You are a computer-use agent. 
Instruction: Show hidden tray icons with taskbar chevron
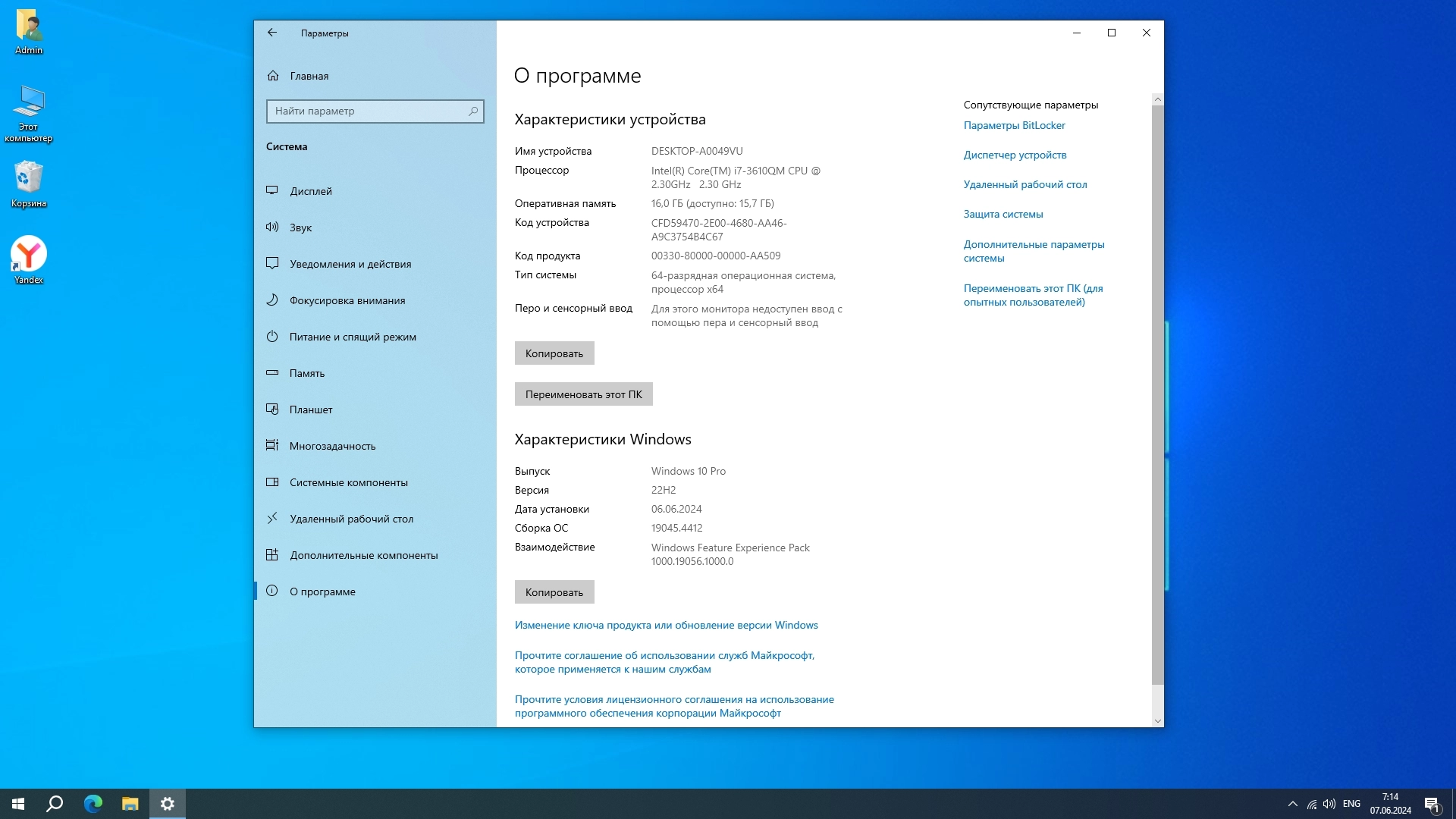click(x=1292, y=804)
